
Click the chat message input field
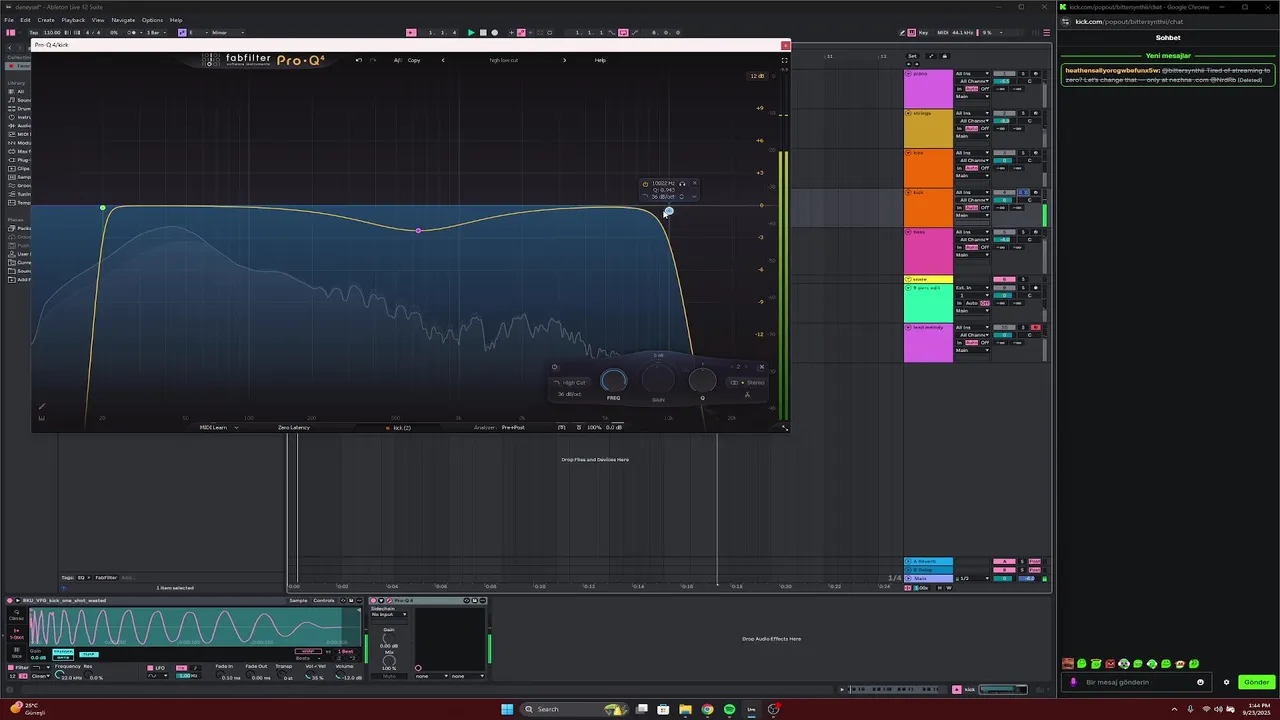(x=1137, y=682)
